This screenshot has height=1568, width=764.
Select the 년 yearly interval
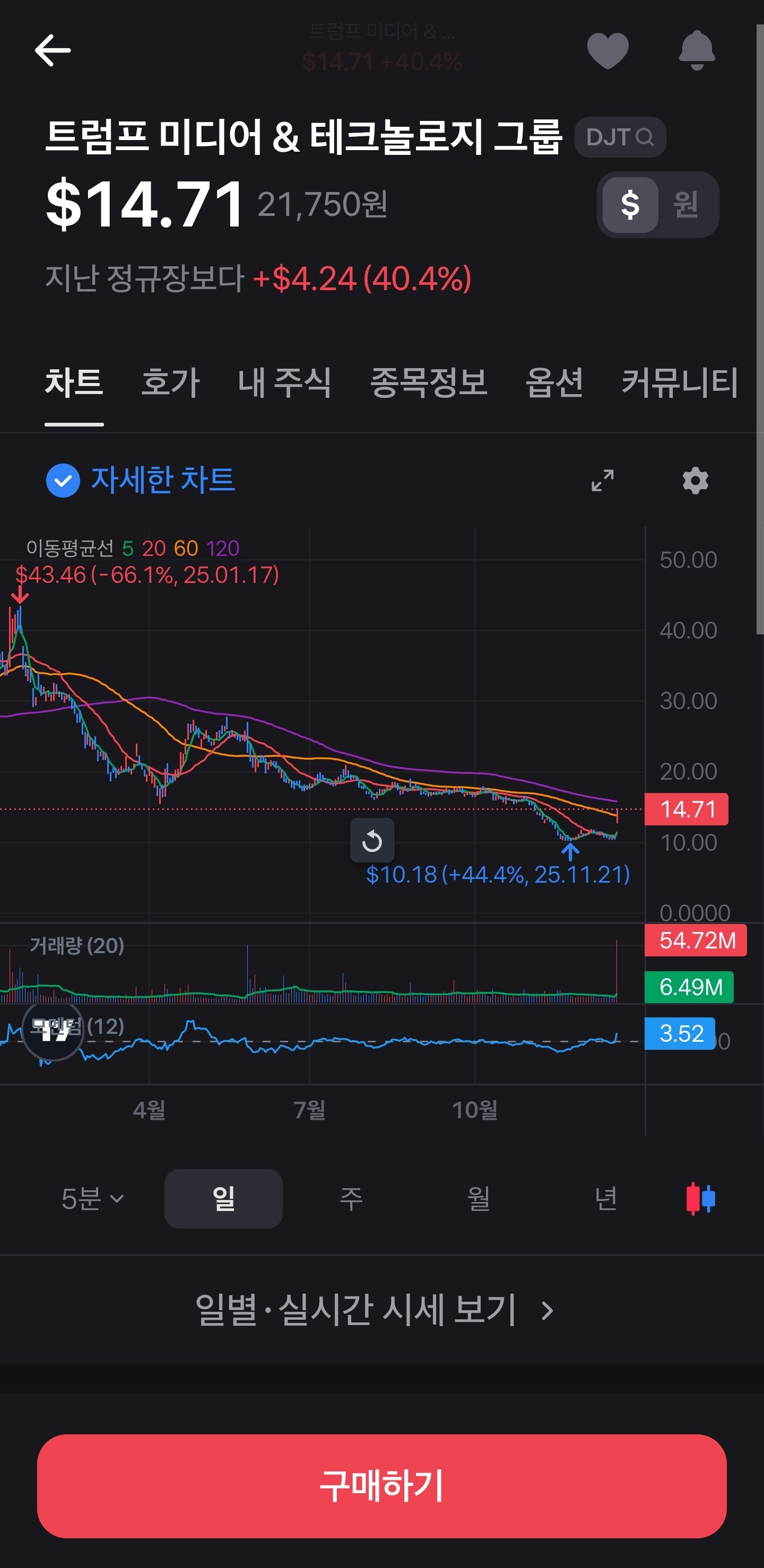coord(606,1198)
